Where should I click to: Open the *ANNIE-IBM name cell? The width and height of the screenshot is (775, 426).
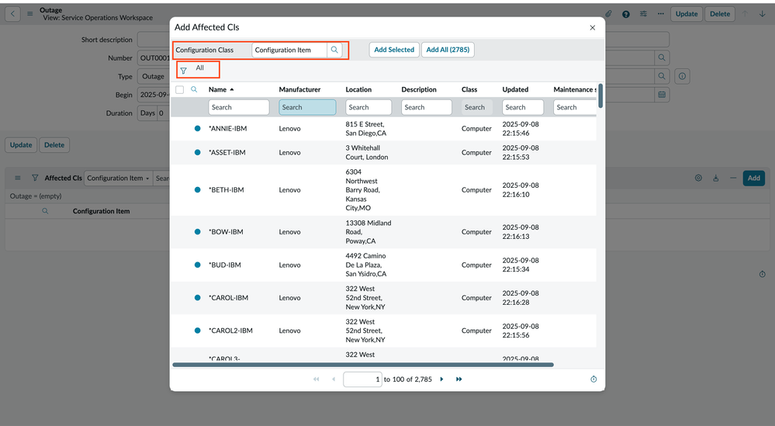pos(227,128)
